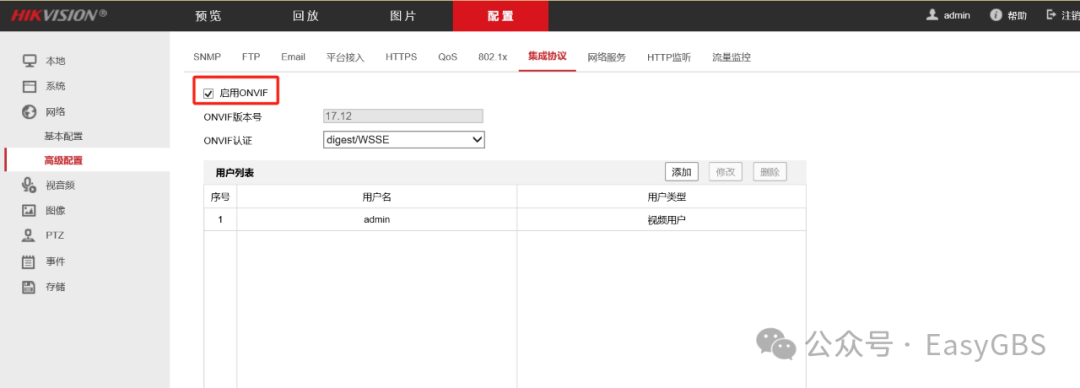The height and width of the screenshot is (388, 1080).
Task: Click the 图像 picture icon in sidebar
Action: pyautogui.click(x=29, y=210)
